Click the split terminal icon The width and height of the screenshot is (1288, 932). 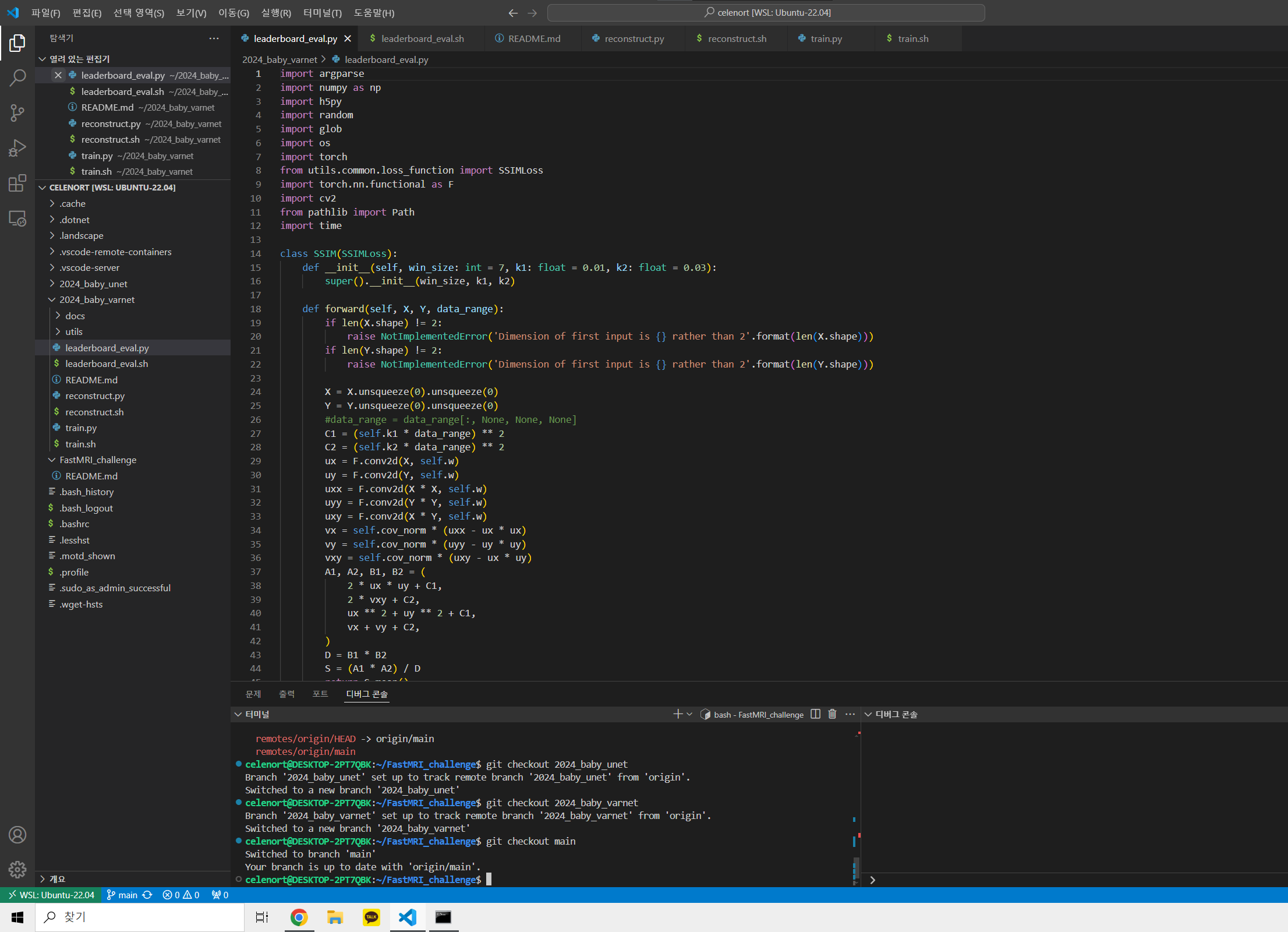[x=815, y=714]
